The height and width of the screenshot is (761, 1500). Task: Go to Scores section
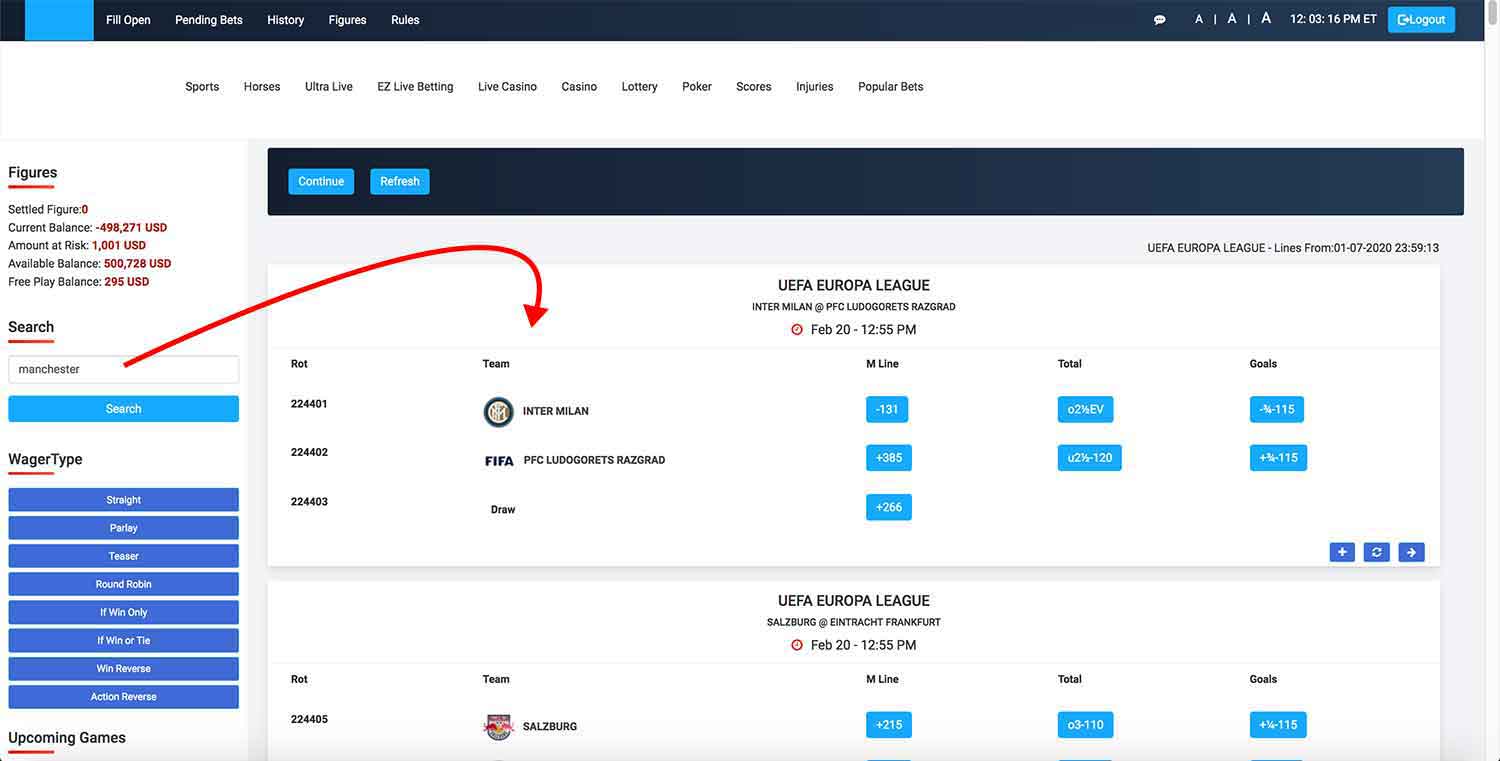tap(754, 87)
